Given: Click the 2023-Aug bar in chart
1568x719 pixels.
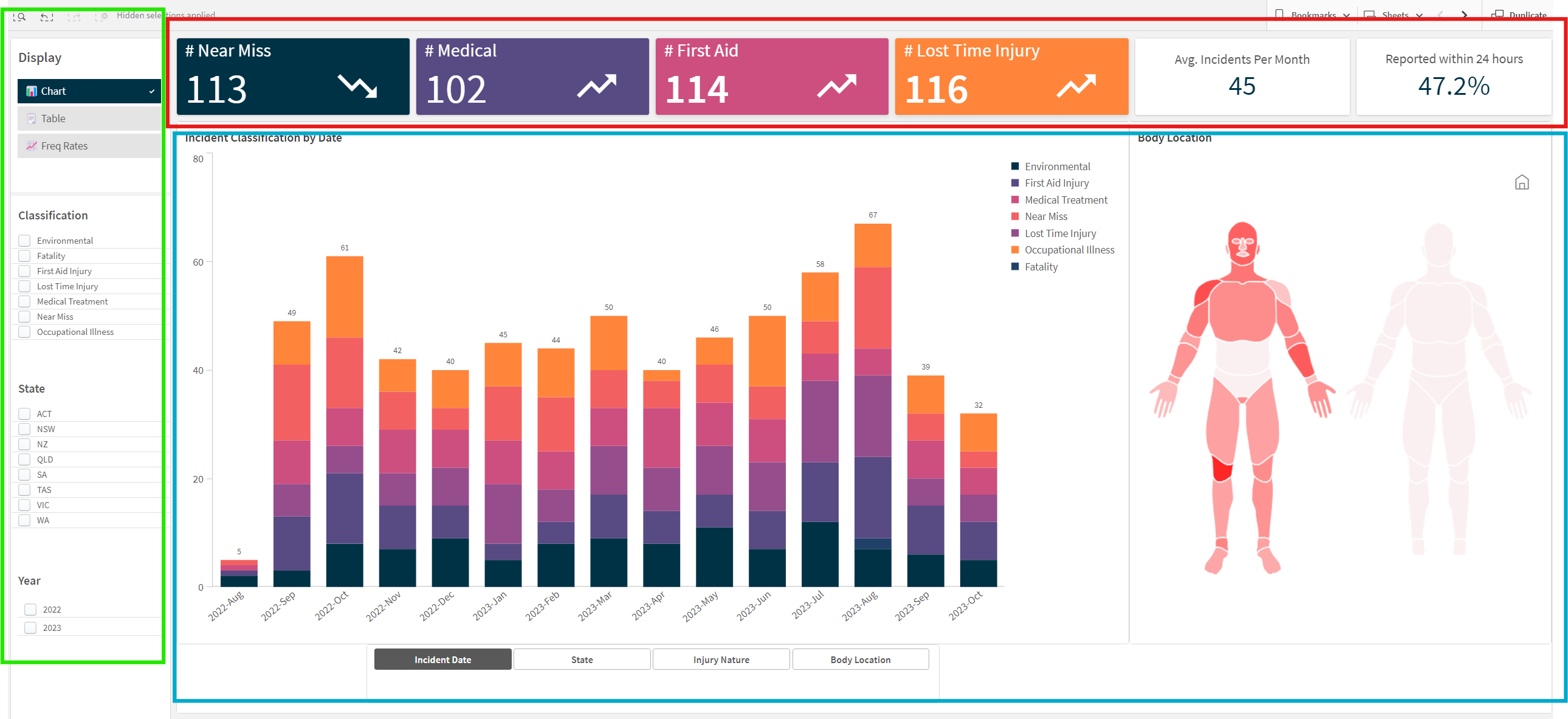Looking at the screenshot, I should pyautogui.click(x=872, y=405).
